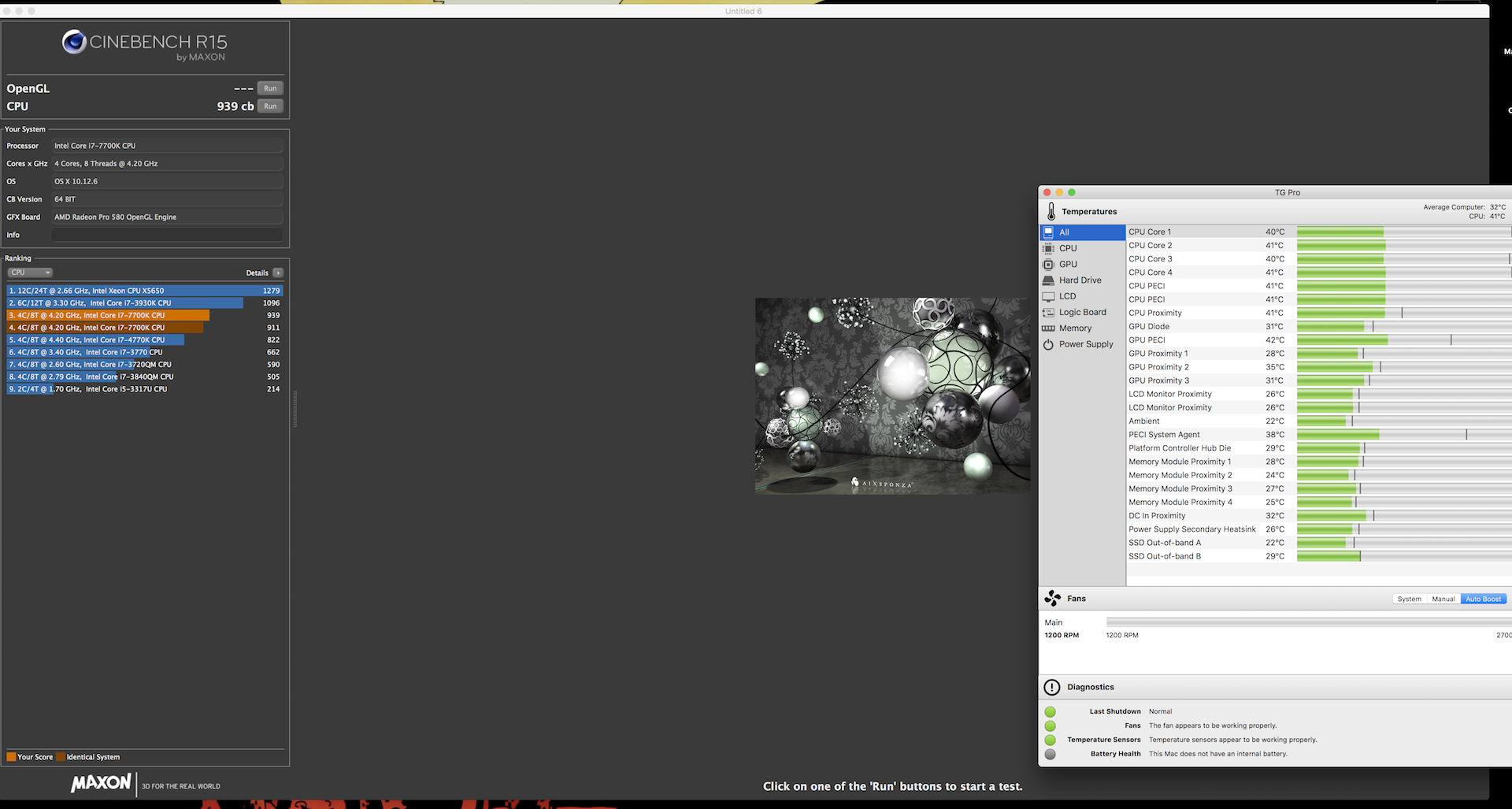Image resolution: width=1512 pixels, height=809 pixels.
Task: Click the Processor field Intel Core i7-7700K
Action: pos(167,146)
